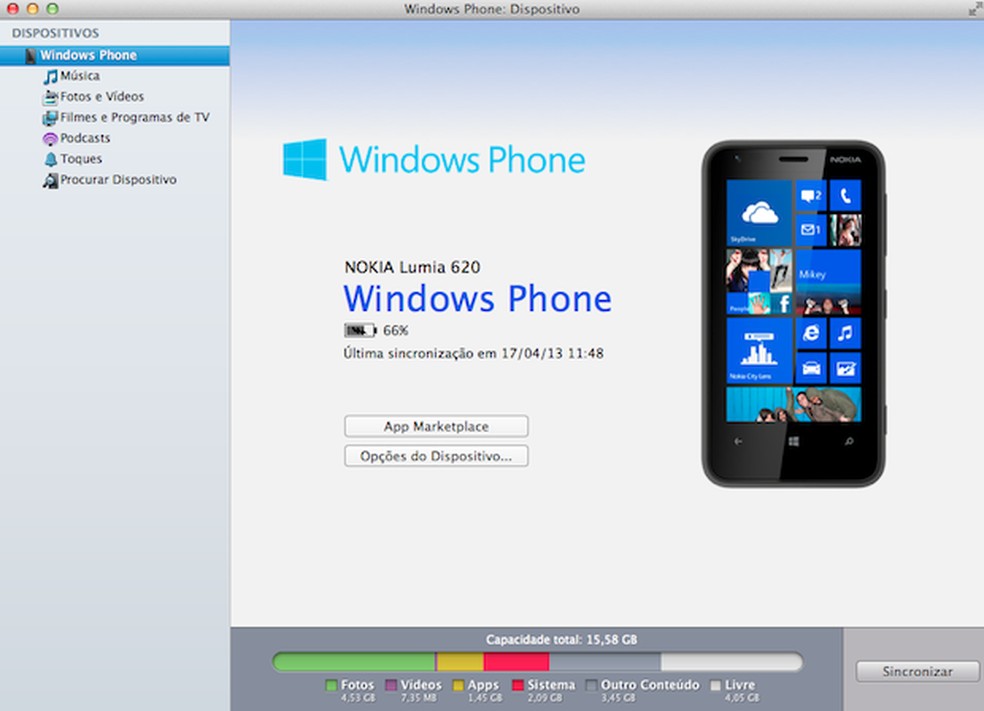Click the SkyDrive tile on phone image

(x=759, y=213)
